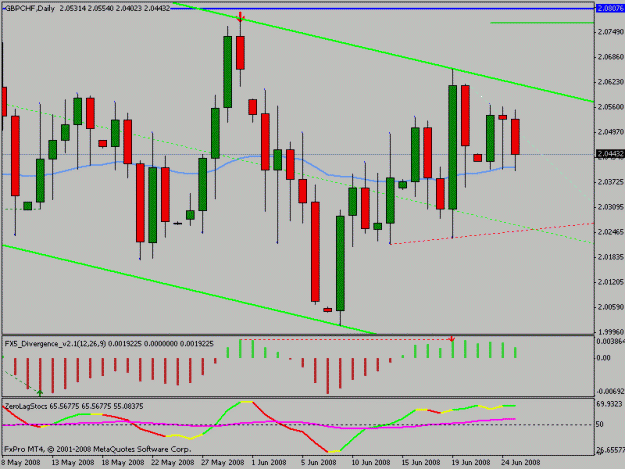Viewport: 625px width, 469px height.
Task: Click the -0.00692 divergence scale value
Action: click(610, 392)
